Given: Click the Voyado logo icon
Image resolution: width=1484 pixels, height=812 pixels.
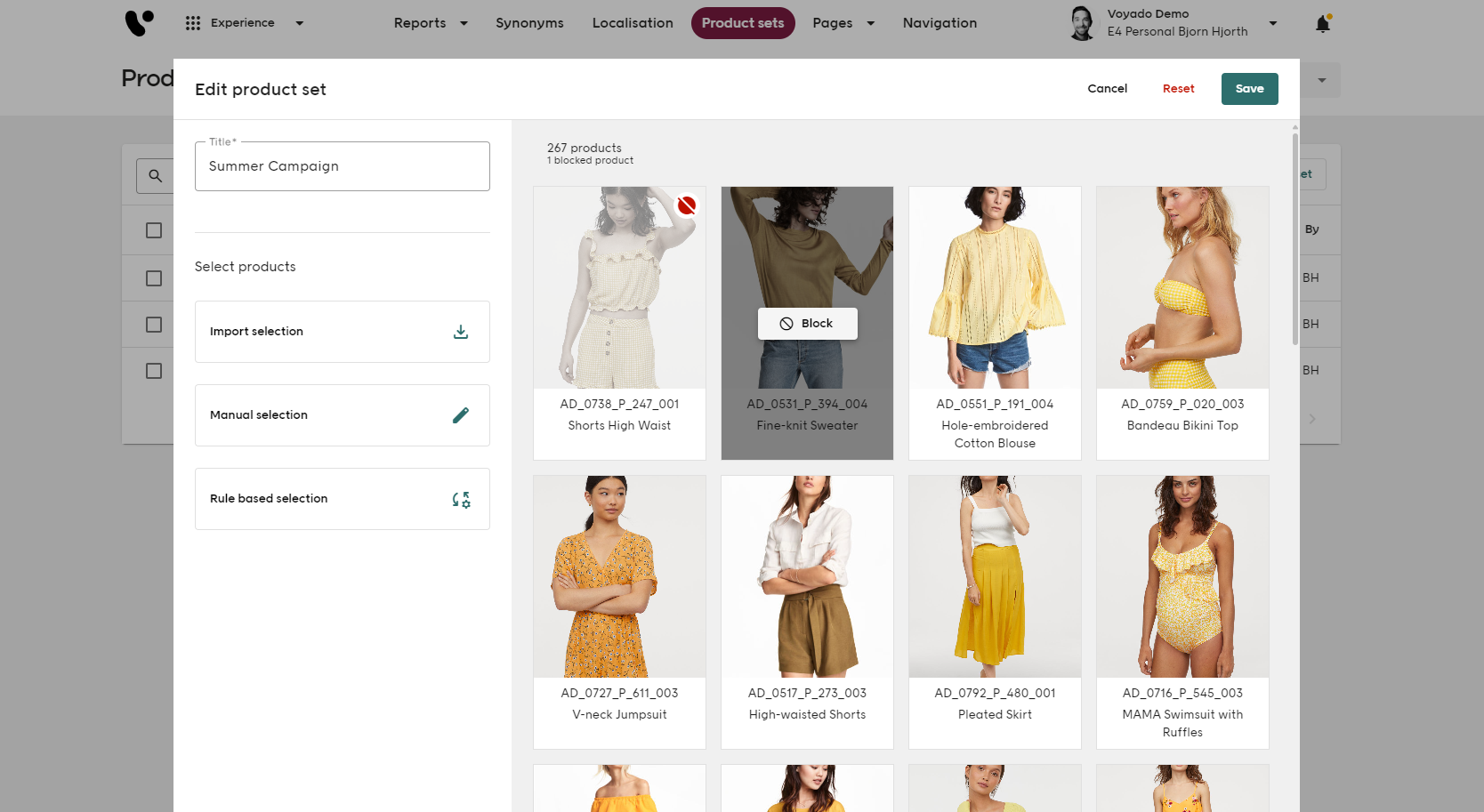Looking at the screenshot, I should (x=140, y=23).
